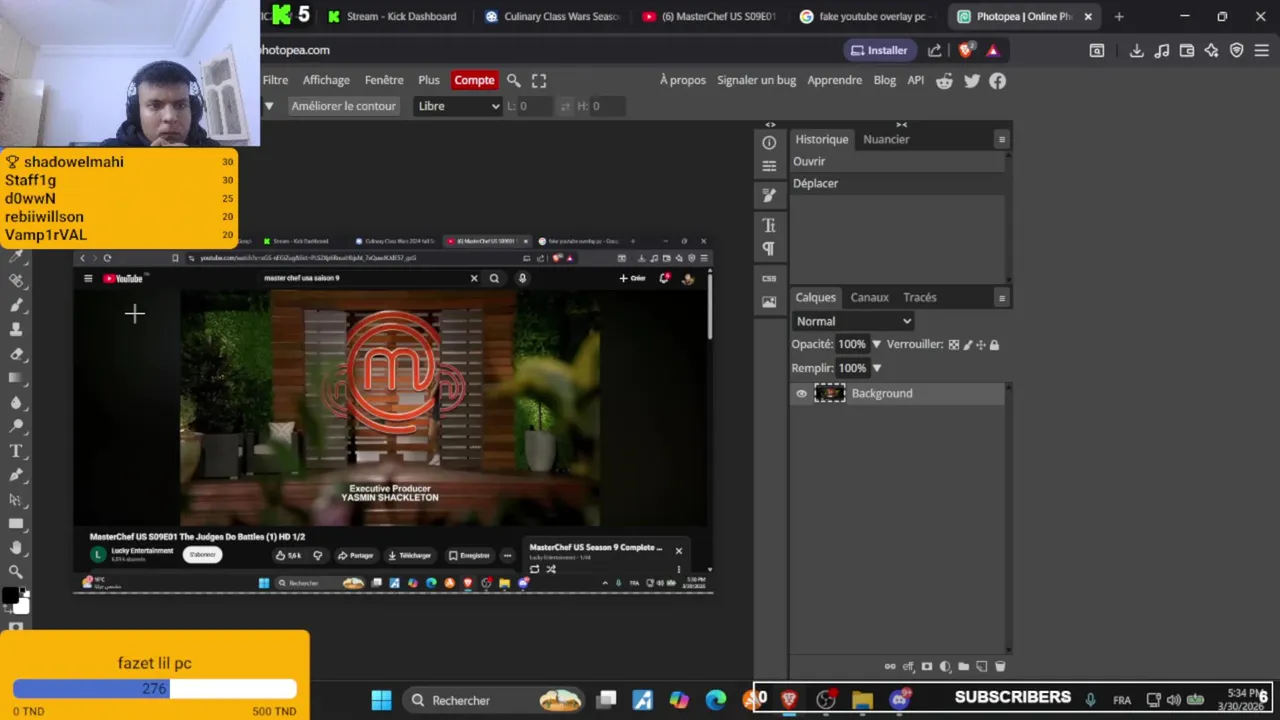Select the Path Selection tool
Viewport: 1280px width, 720px height.
click(16, 499)
